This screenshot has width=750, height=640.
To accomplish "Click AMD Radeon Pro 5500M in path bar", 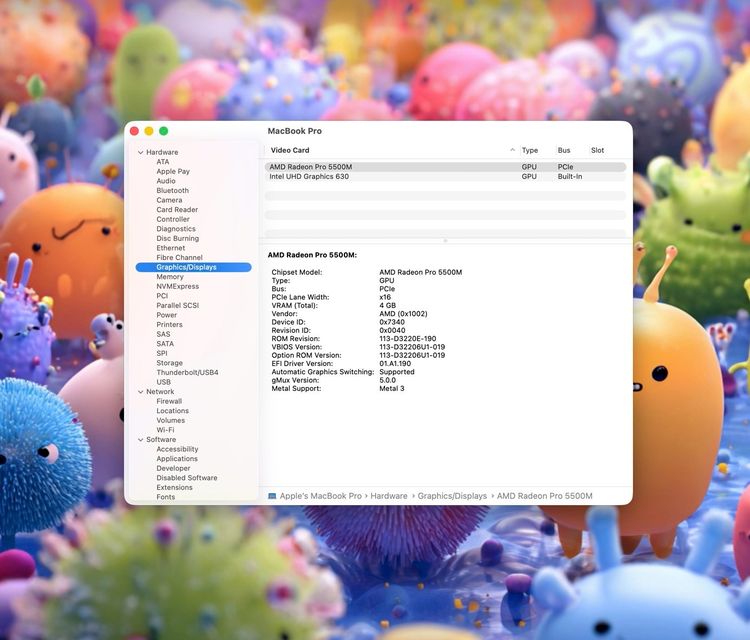I will click(544, 496).
